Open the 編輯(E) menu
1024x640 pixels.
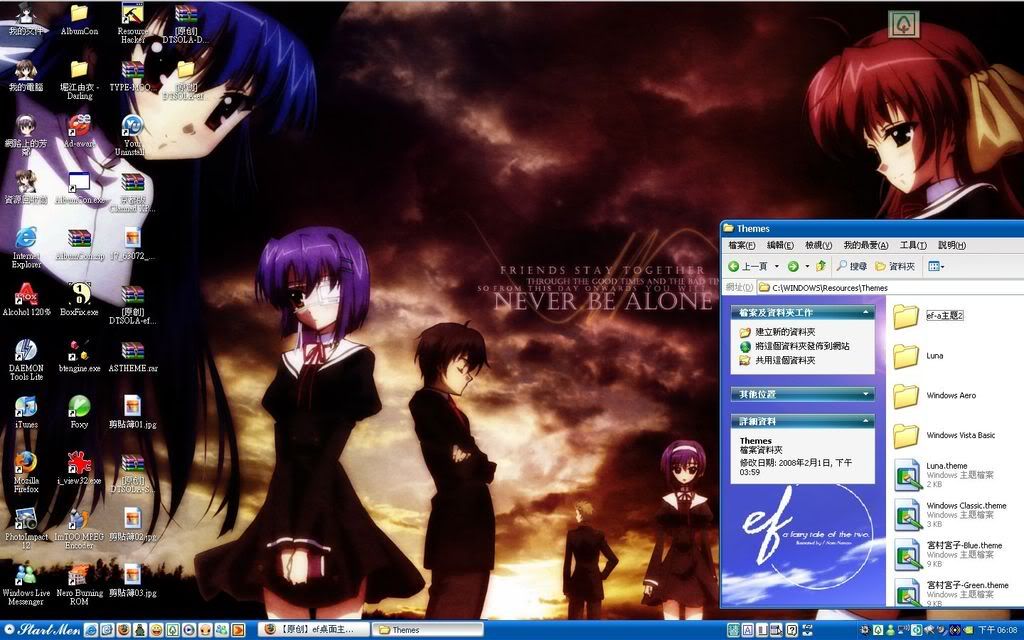click(780, 245)
